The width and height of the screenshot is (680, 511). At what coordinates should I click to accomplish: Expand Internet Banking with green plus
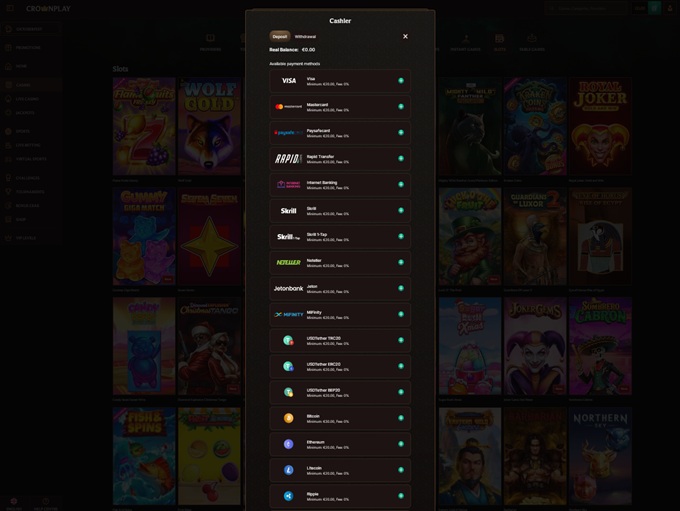click(401, 184)
